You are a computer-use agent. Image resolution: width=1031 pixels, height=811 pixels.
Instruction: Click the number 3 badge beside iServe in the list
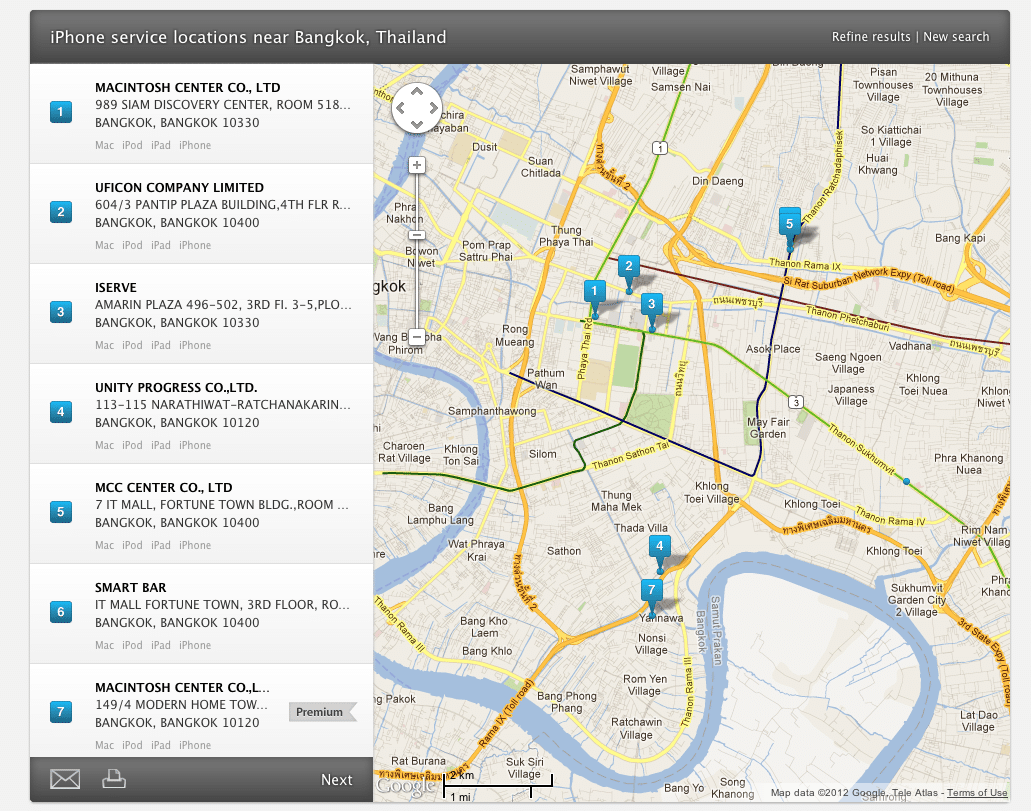click(x=60, y=312)
